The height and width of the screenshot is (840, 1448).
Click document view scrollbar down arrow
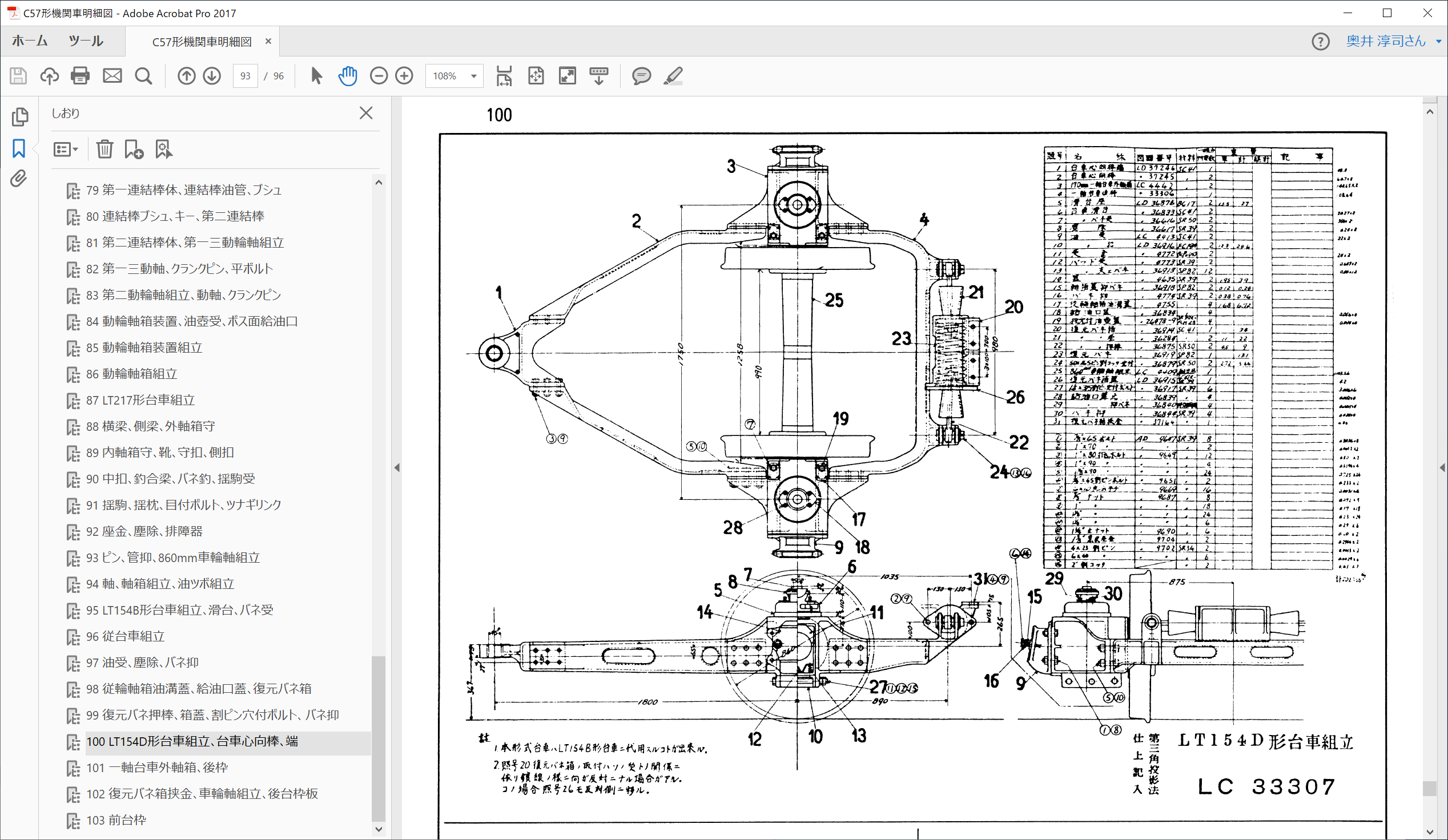(x=1430, y=832)
